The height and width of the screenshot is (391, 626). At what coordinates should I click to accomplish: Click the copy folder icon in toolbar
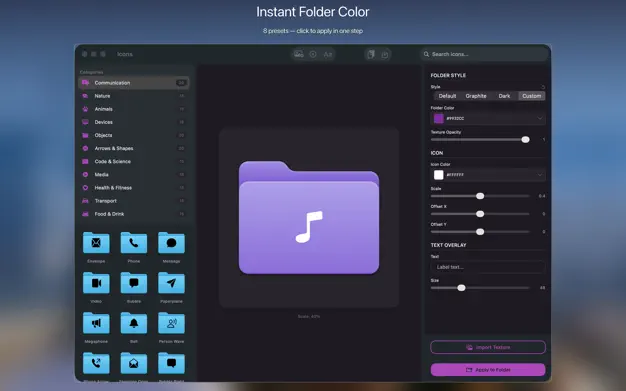click(x=371, y=54)
